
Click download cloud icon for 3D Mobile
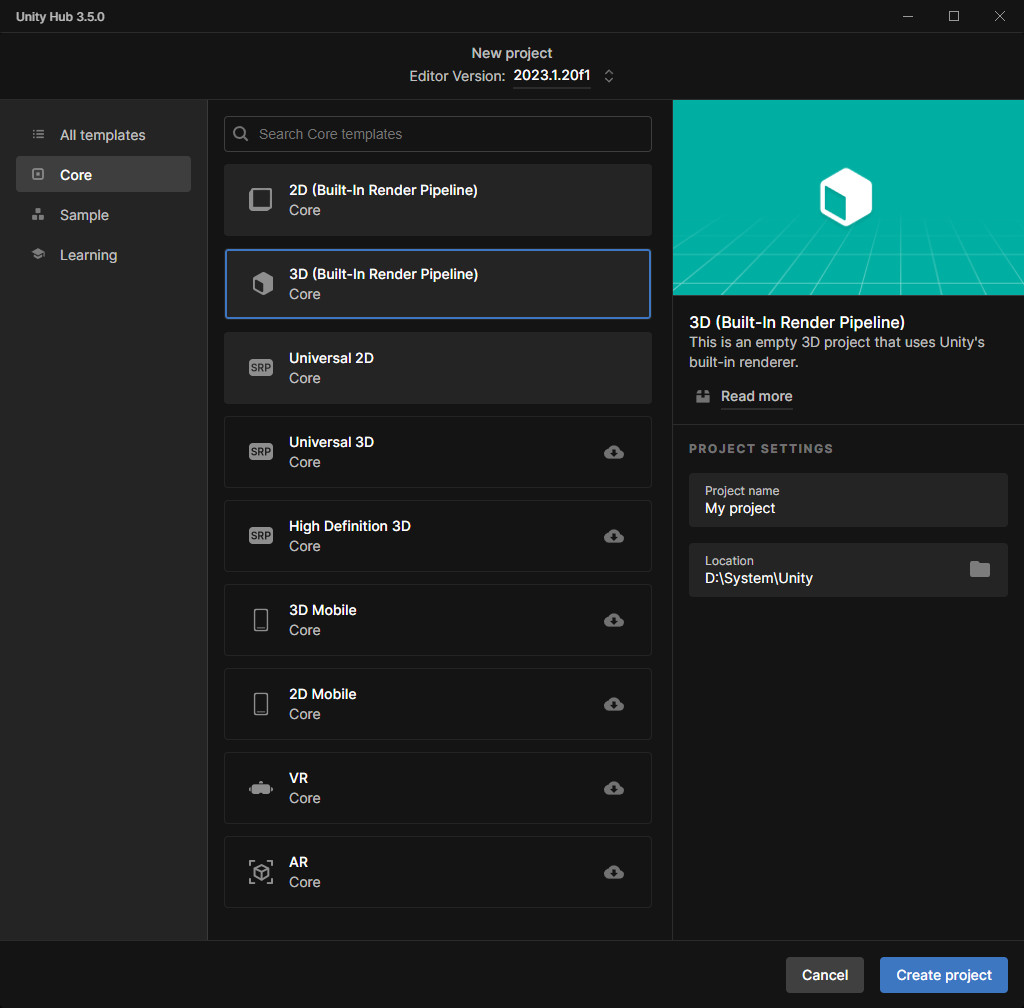point(614,620)
